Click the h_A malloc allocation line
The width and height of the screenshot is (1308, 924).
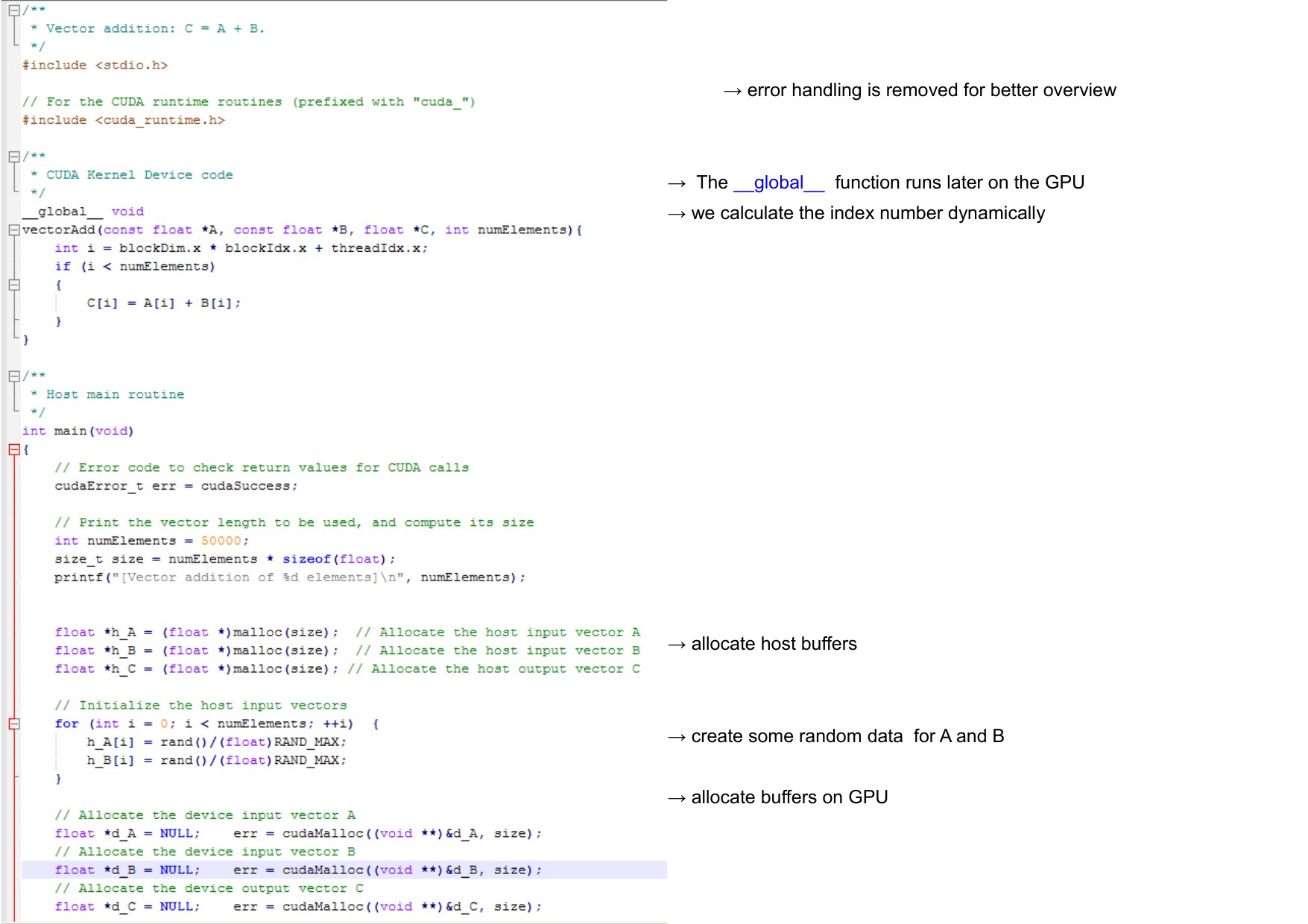pyautogui.click(x=196, y=633)
